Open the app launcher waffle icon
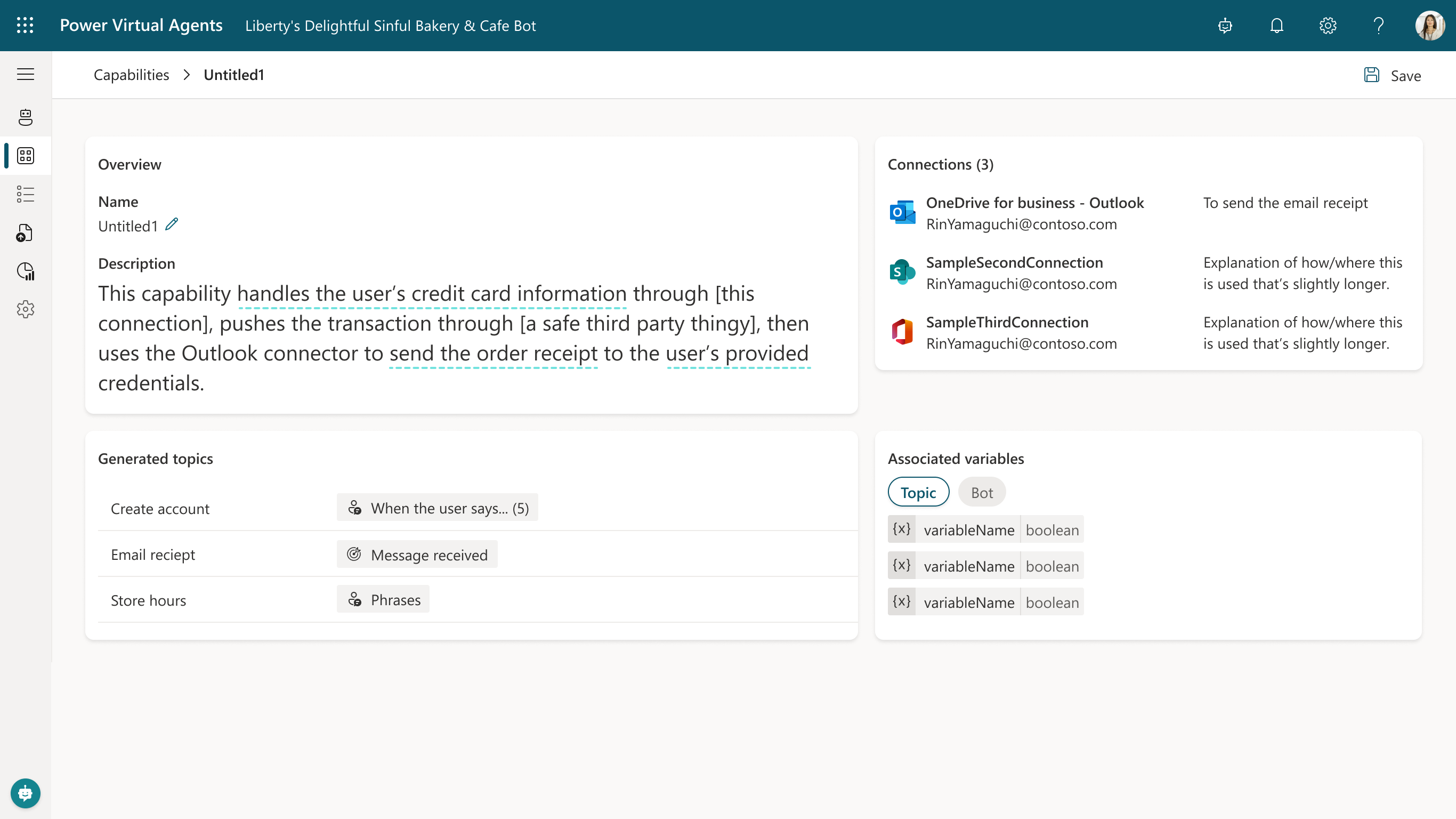Screen dimensions: 1456x819 25,26
